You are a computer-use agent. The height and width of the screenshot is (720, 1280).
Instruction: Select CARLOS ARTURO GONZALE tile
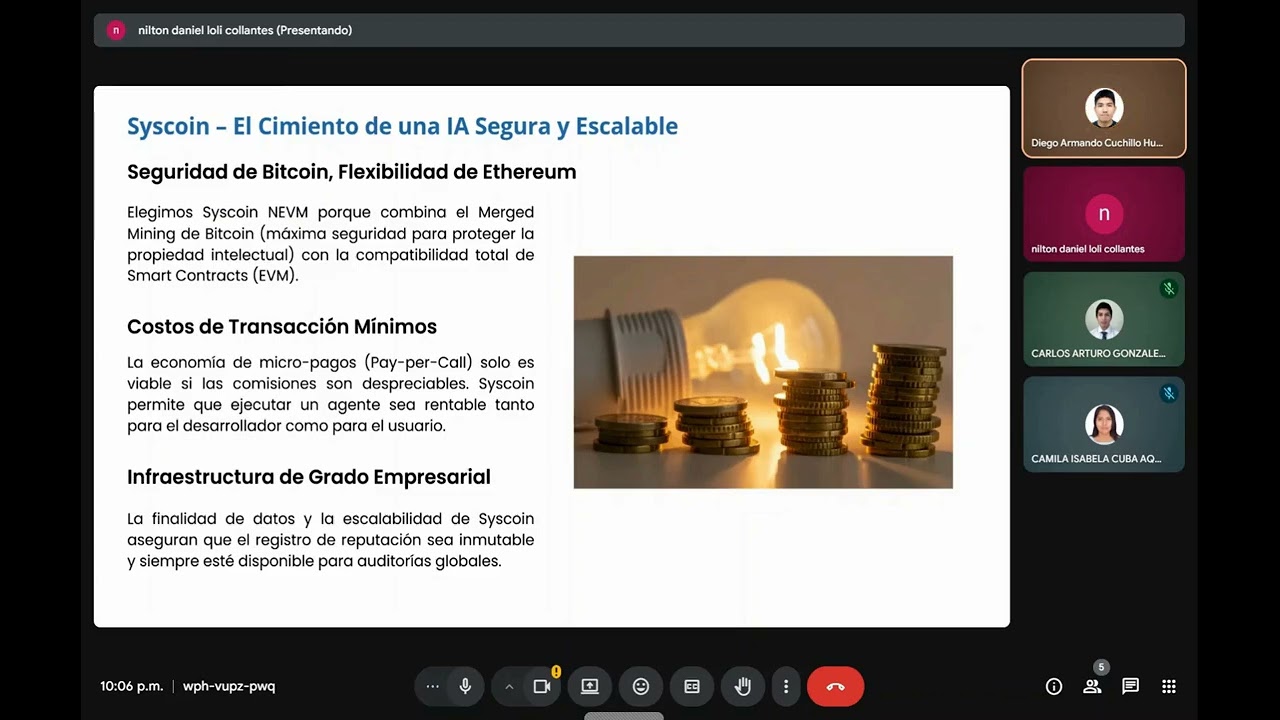[x=1104, y=319]
